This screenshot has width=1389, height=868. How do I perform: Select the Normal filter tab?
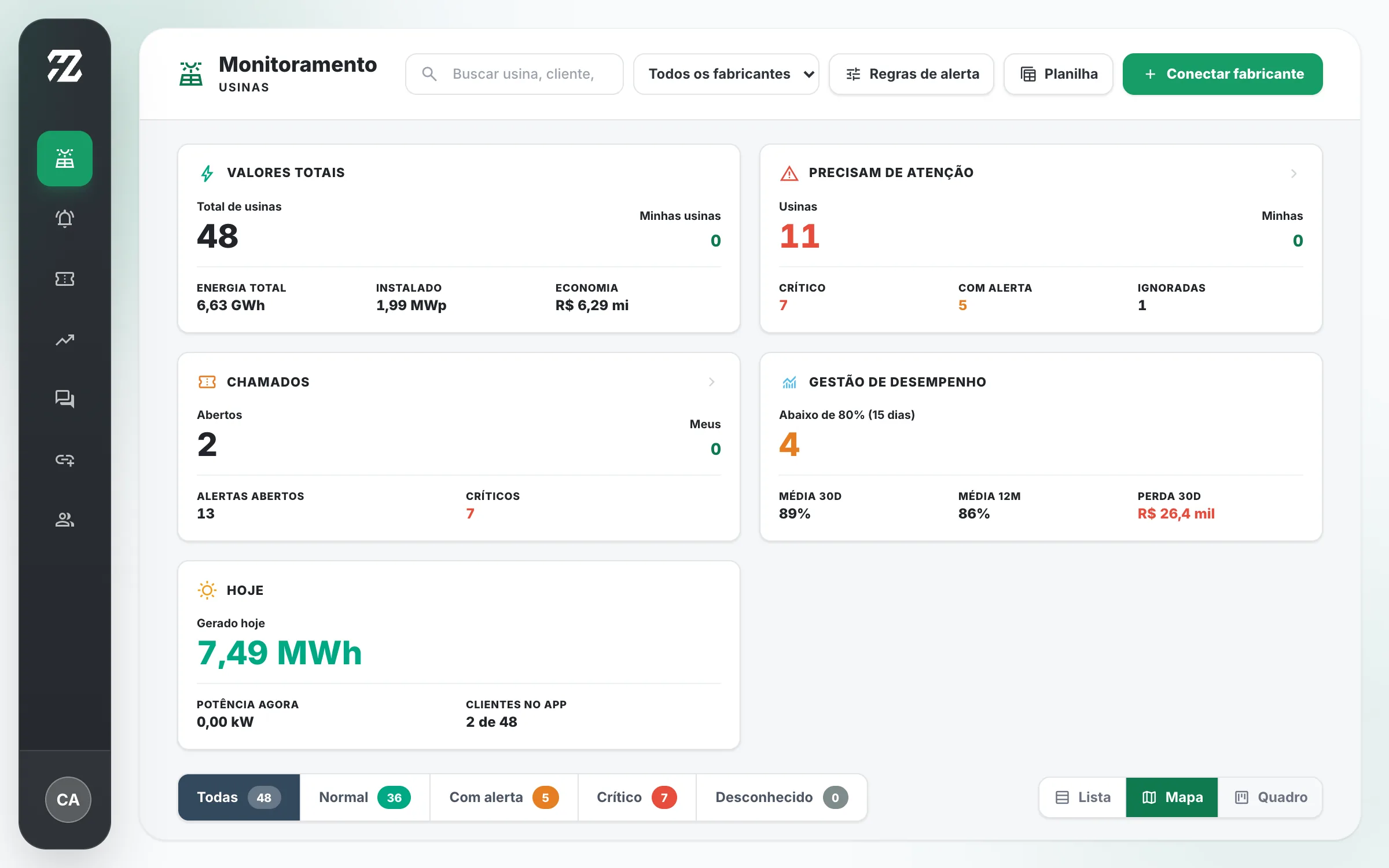(365, 797)
